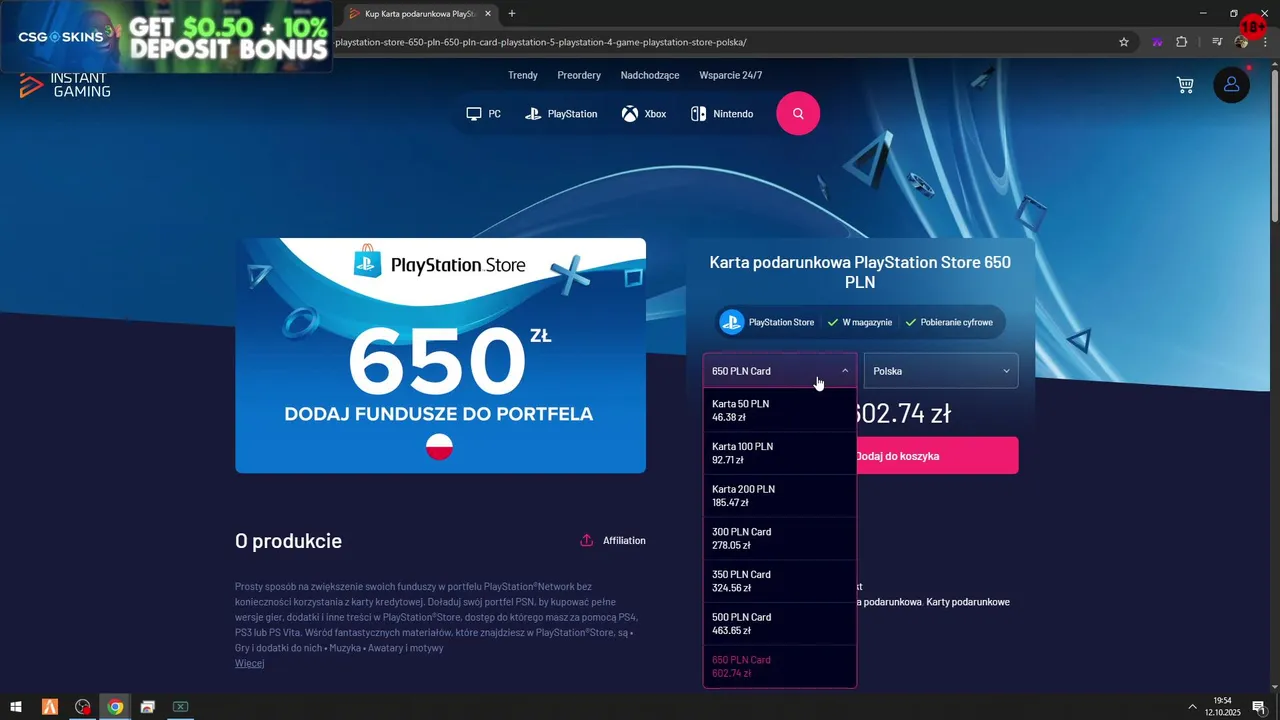This screenshot has height=720, width=1280.
Task: Switch to OBS Studio in taskbar
Action: pyautogui.click(x=83, y=707)
